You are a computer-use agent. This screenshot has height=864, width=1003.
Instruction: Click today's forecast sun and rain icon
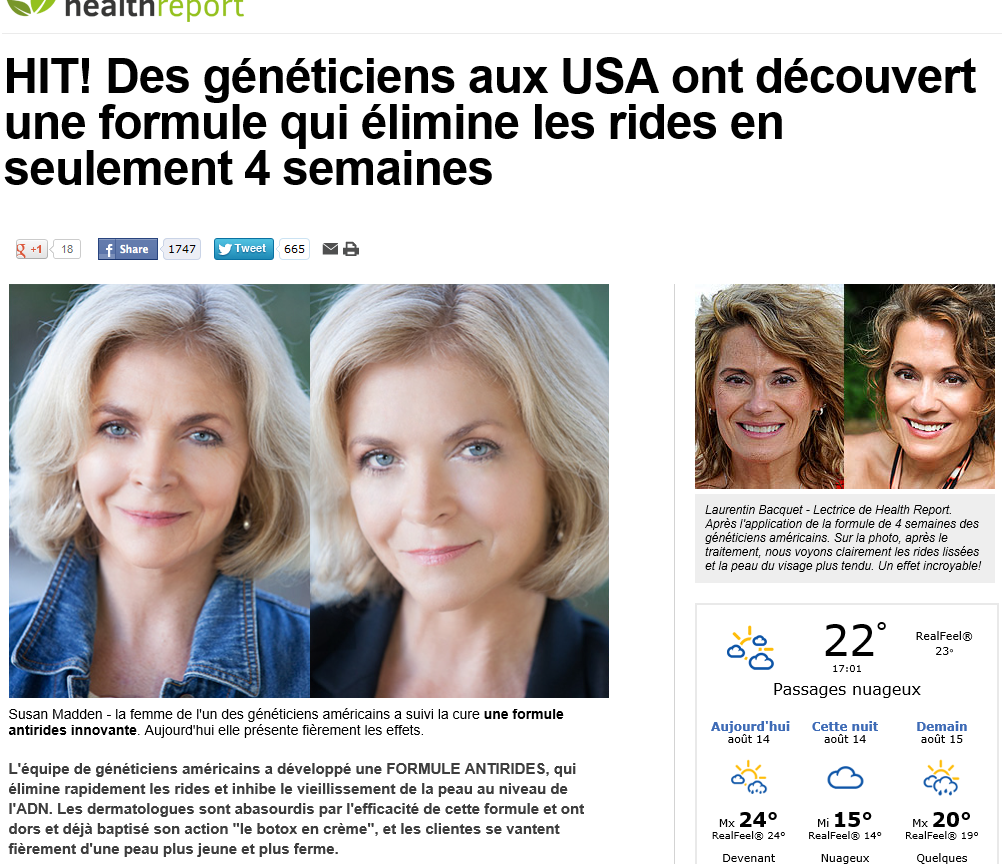coord(749,778)
